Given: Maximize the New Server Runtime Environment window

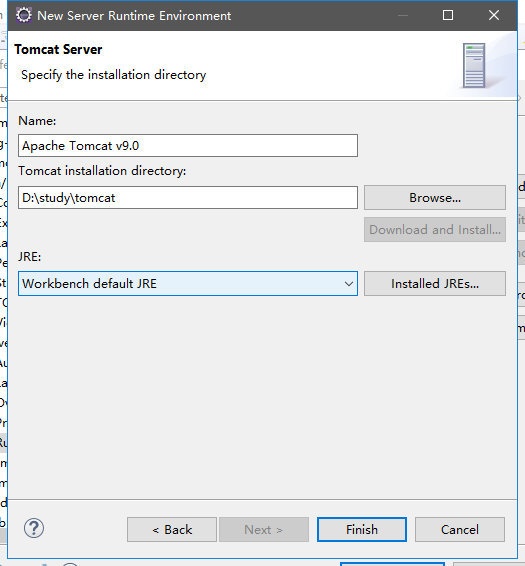Looking at the screenshot, I should (x=448, y=15).
